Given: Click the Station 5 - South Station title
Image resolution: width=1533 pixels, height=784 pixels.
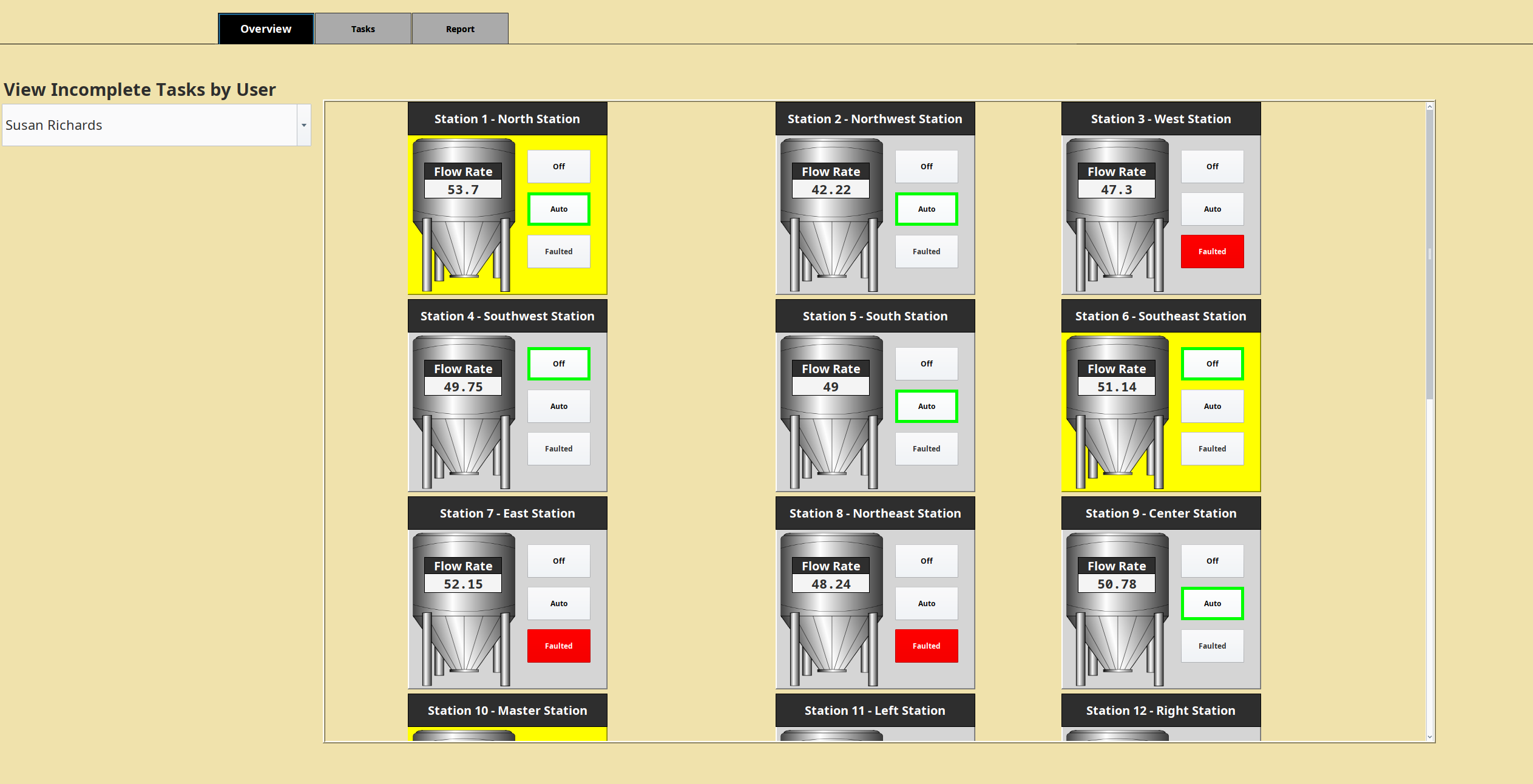Looking at the screenshot, I should click(x=875, y=316).
